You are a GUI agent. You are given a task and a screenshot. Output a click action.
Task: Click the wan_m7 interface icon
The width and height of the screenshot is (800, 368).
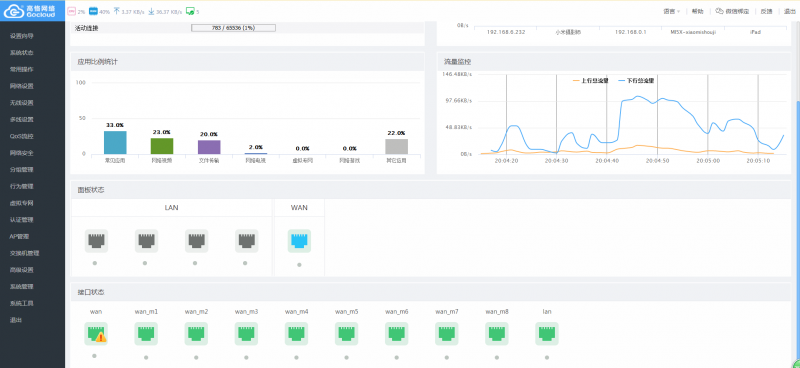pyautogui.click(x=446, y=334)
